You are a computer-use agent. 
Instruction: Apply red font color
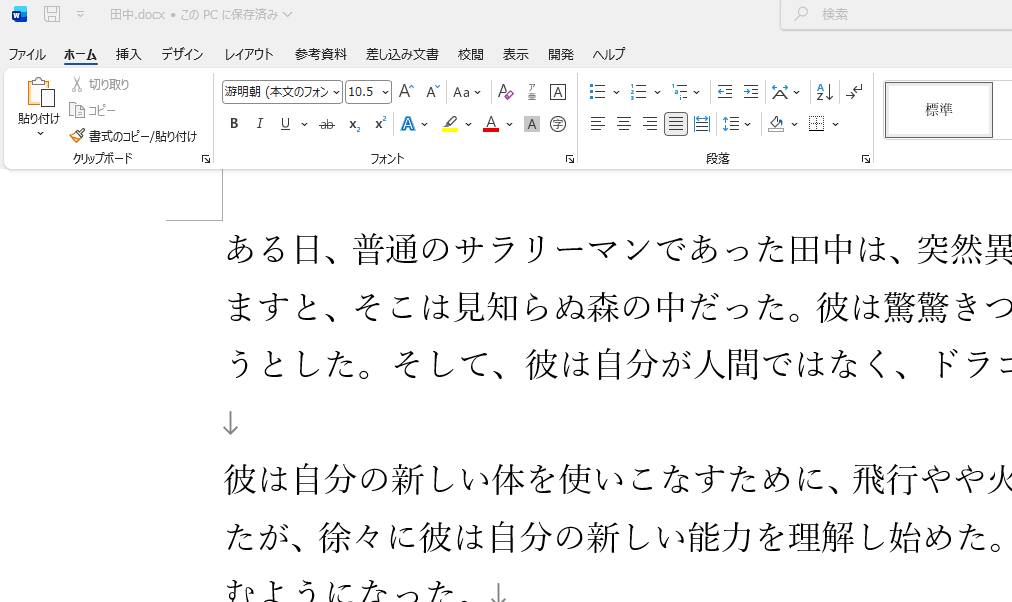tap(491, 124)
